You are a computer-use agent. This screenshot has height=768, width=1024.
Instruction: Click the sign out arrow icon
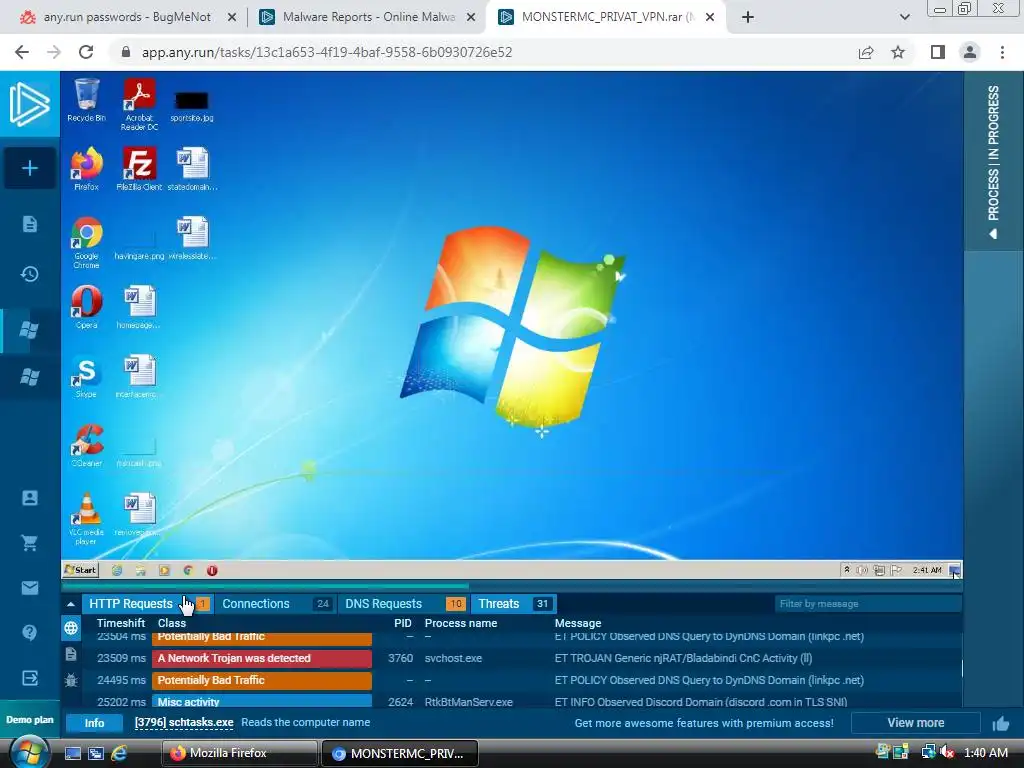coord(29,678)
